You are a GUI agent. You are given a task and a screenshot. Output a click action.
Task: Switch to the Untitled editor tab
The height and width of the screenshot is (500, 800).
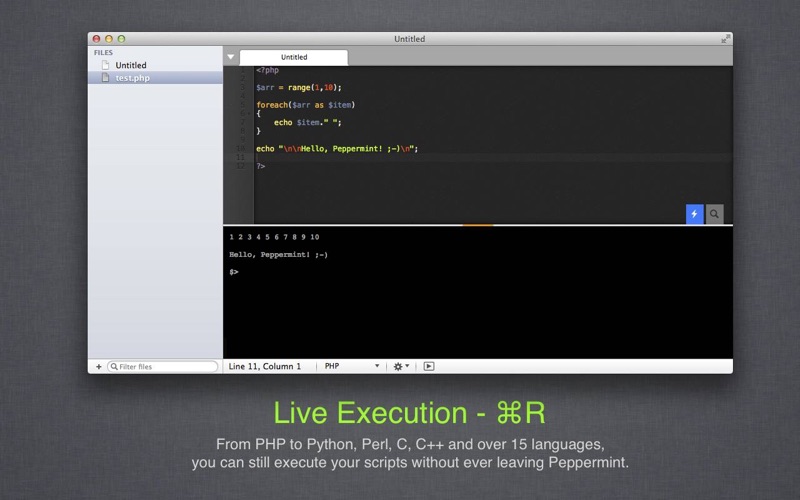click(294, 57)
